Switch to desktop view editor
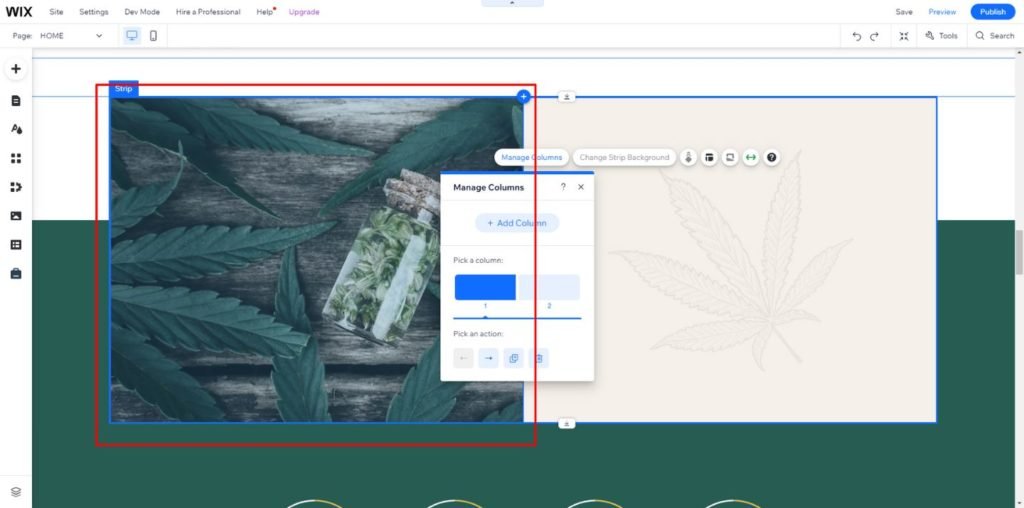Image resolution: width=1024 pixels, height=508 pixels. coord(132,36)
